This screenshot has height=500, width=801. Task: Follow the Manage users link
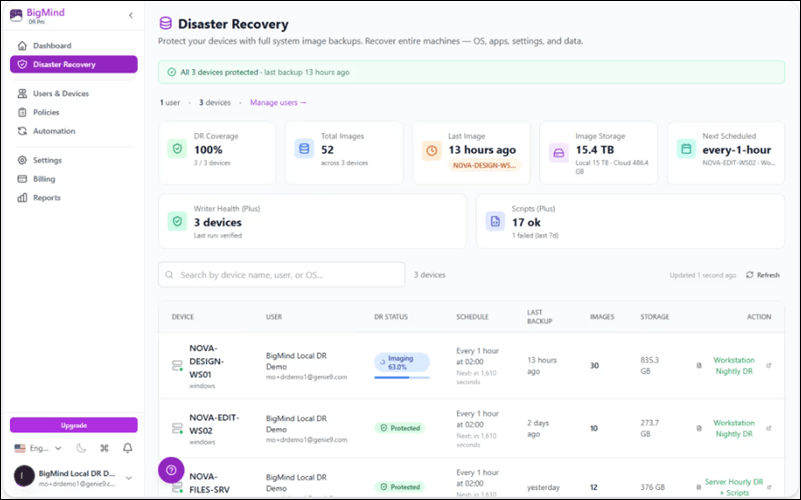[x=278, y=103]
